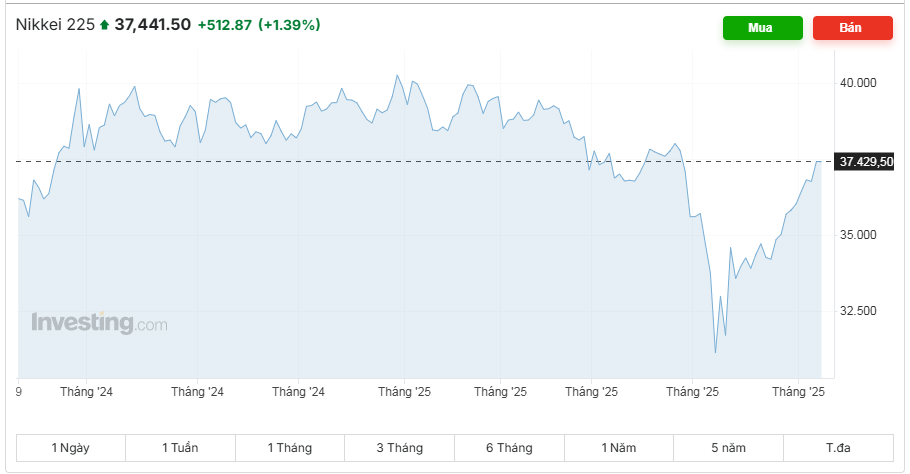
Task: Click the 37,441.50 index price
Action: pyautogui.click(x=153, y=25)
